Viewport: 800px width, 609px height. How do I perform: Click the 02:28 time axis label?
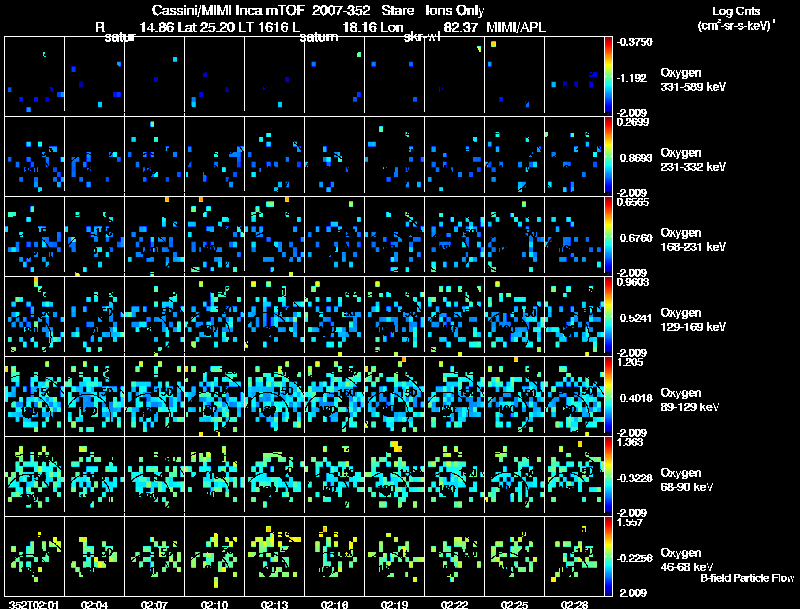[x=575, y=604]
